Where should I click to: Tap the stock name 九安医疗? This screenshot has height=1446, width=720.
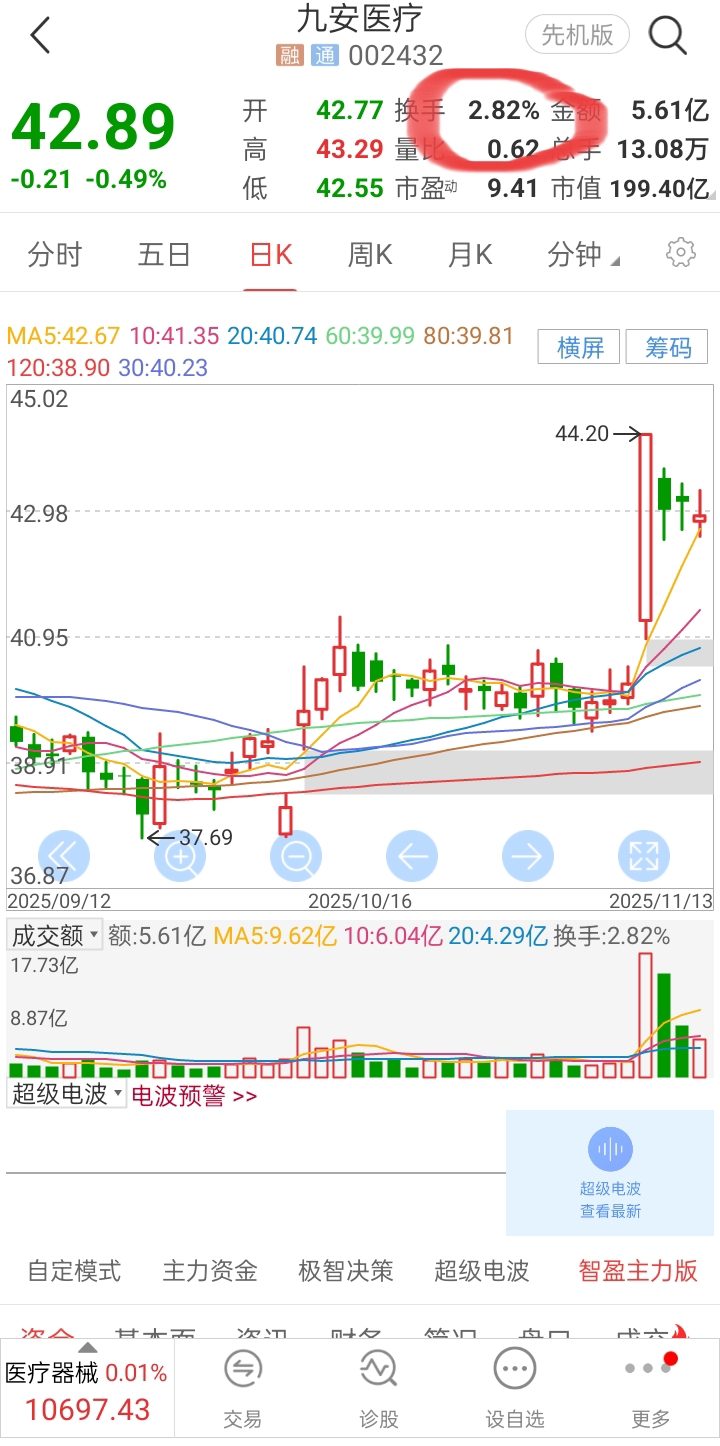pos(360,18)
